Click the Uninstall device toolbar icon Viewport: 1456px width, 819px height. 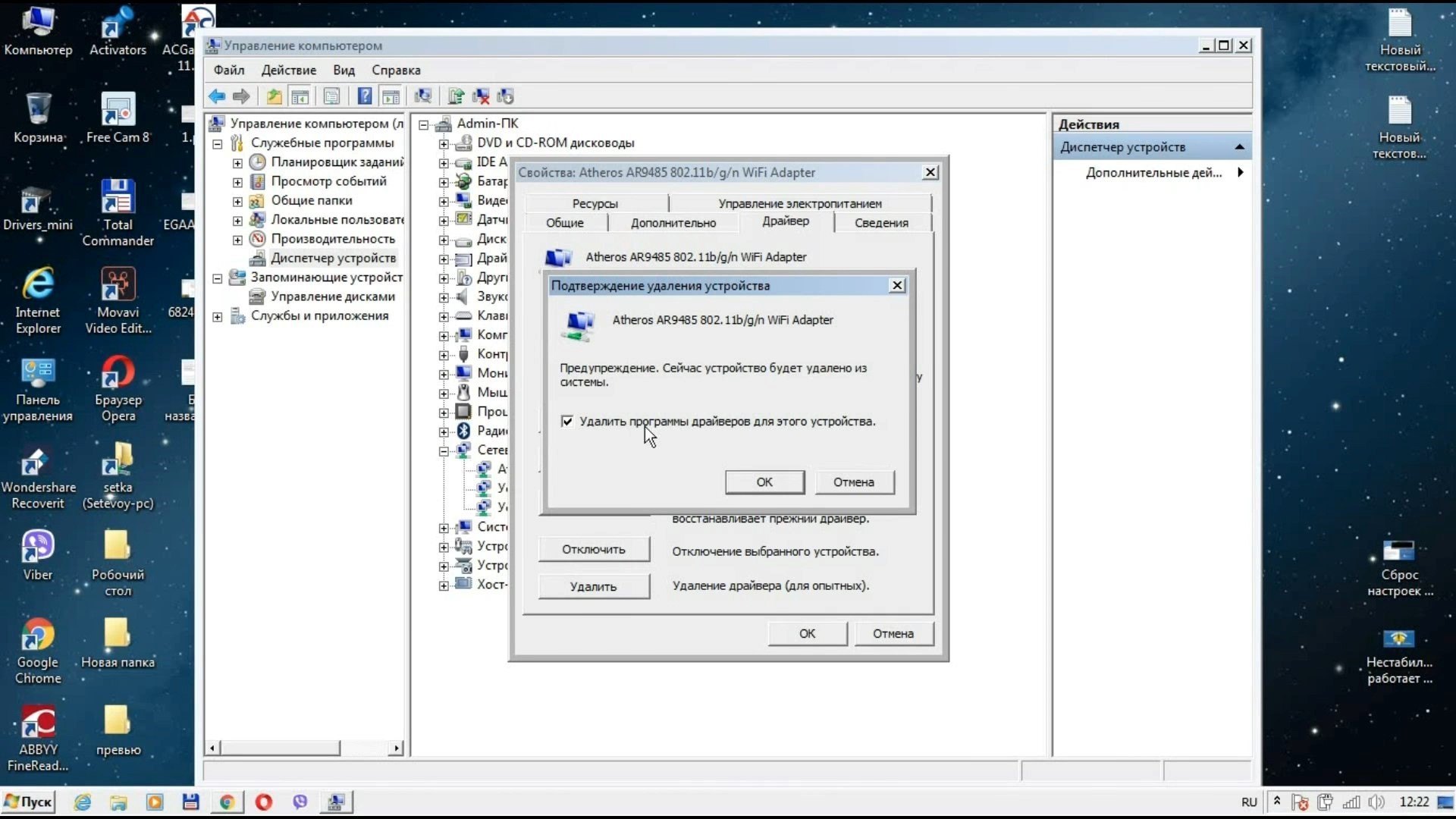(481, 96)
